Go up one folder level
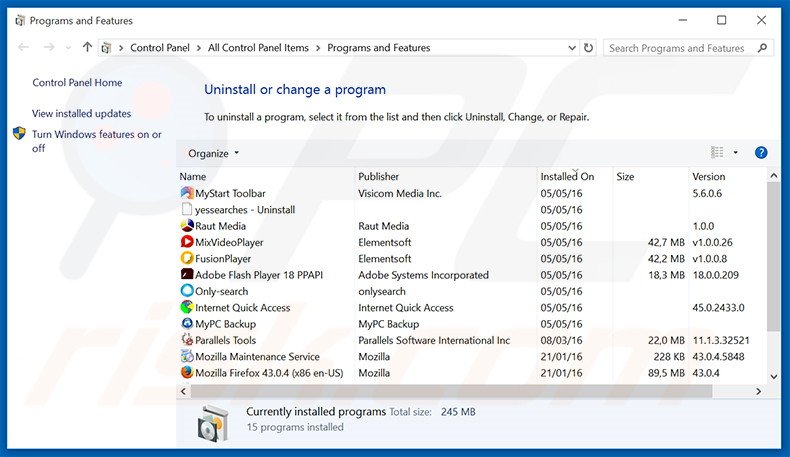790x457 pixels. pos(87,47)
